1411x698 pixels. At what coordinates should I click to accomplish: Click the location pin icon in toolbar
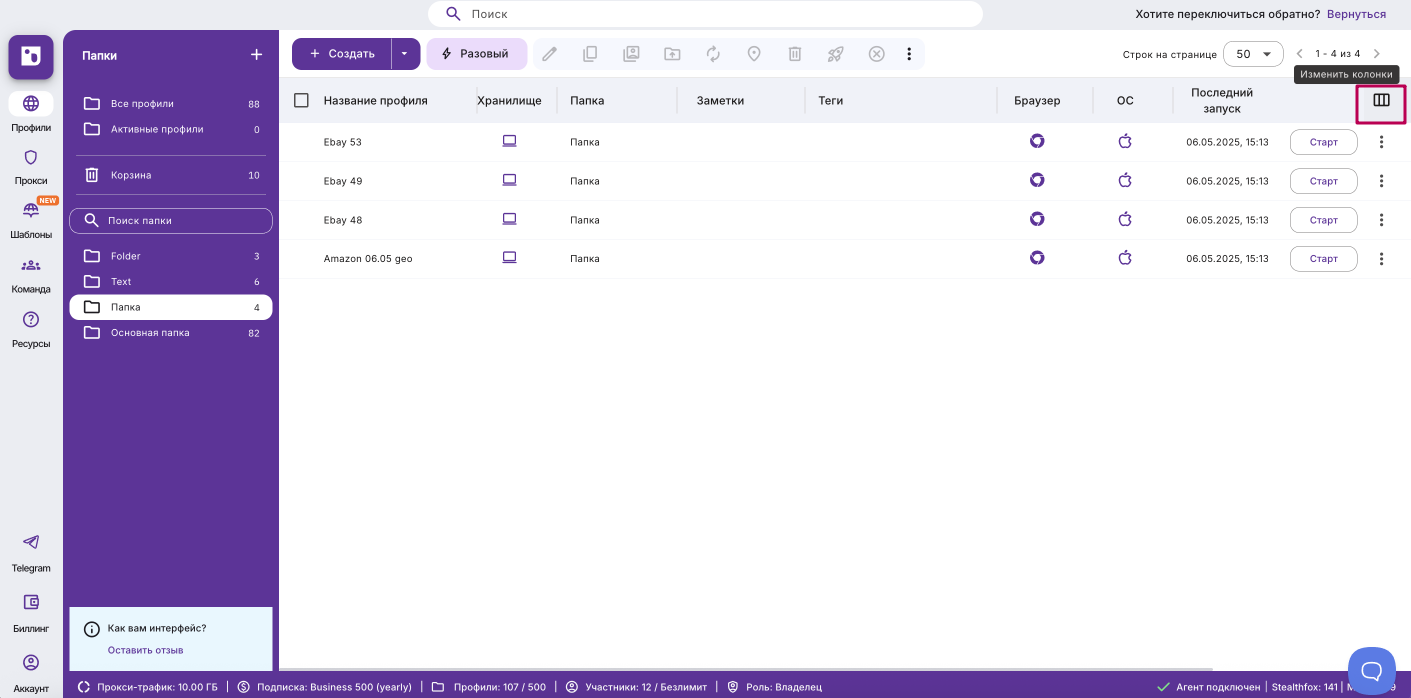pos(754,54)
